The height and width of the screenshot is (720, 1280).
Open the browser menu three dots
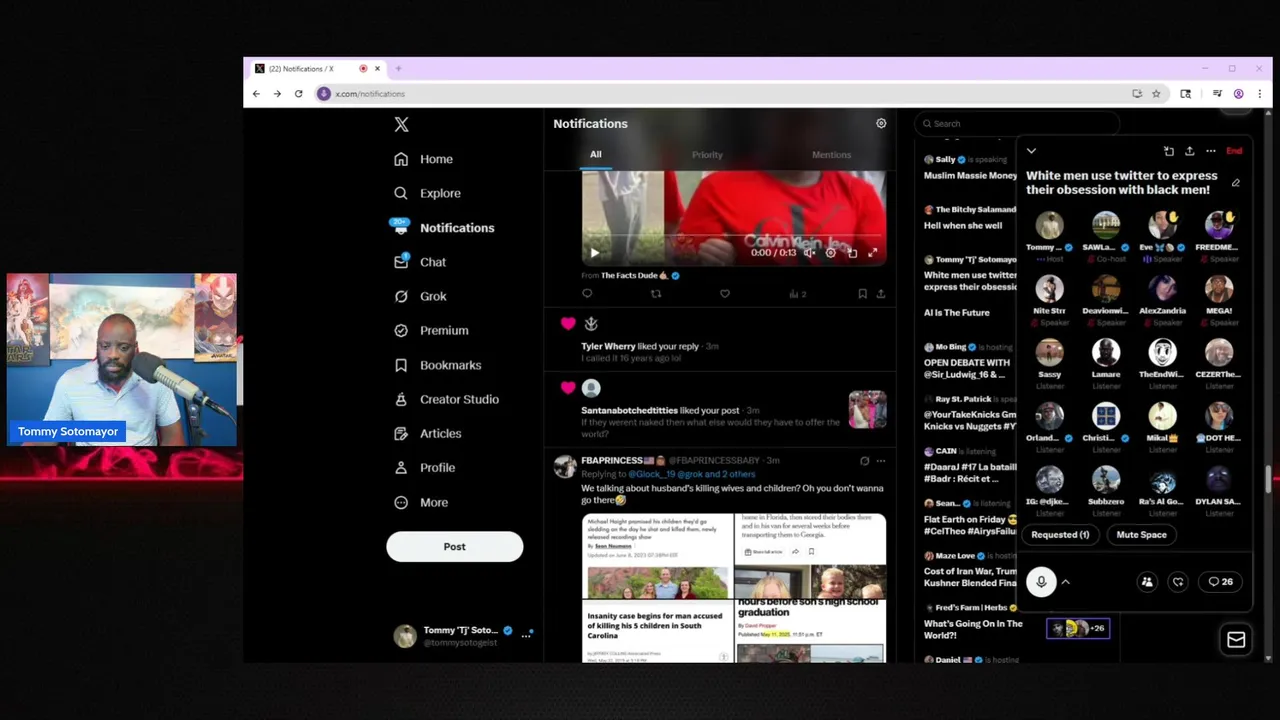(1259, 94)
